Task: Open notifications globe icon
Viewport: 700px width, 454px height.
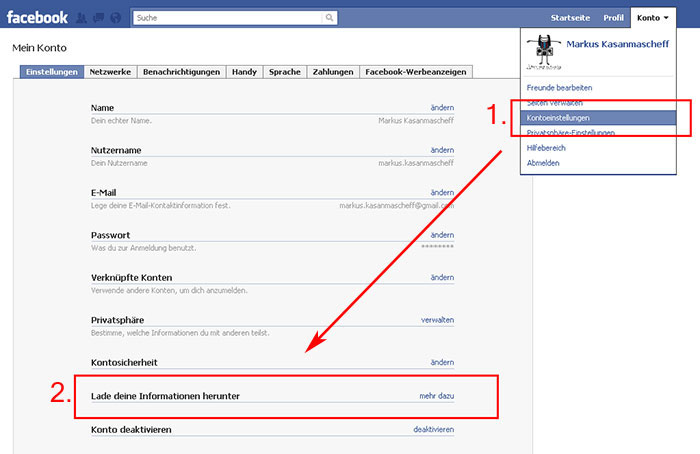Action: [x=116, y=18]
